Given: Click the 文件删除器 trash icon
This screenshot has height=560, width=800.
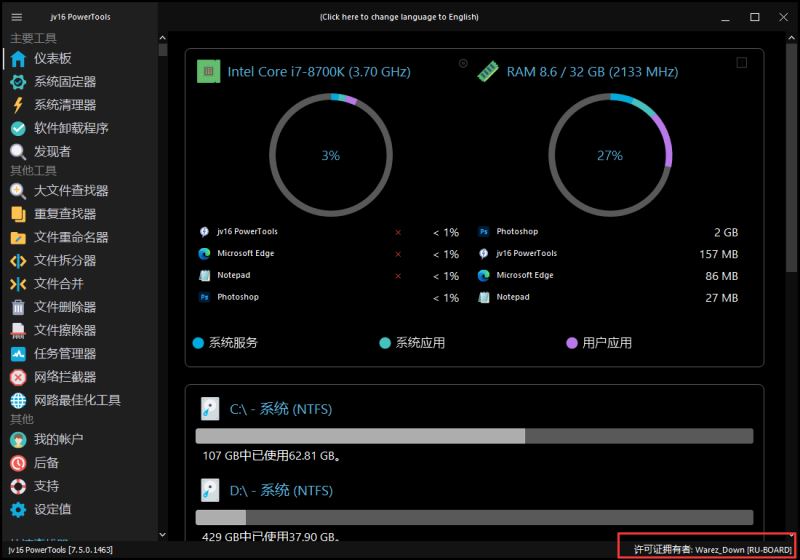Looking at the screenshot, I should point(18,307).
